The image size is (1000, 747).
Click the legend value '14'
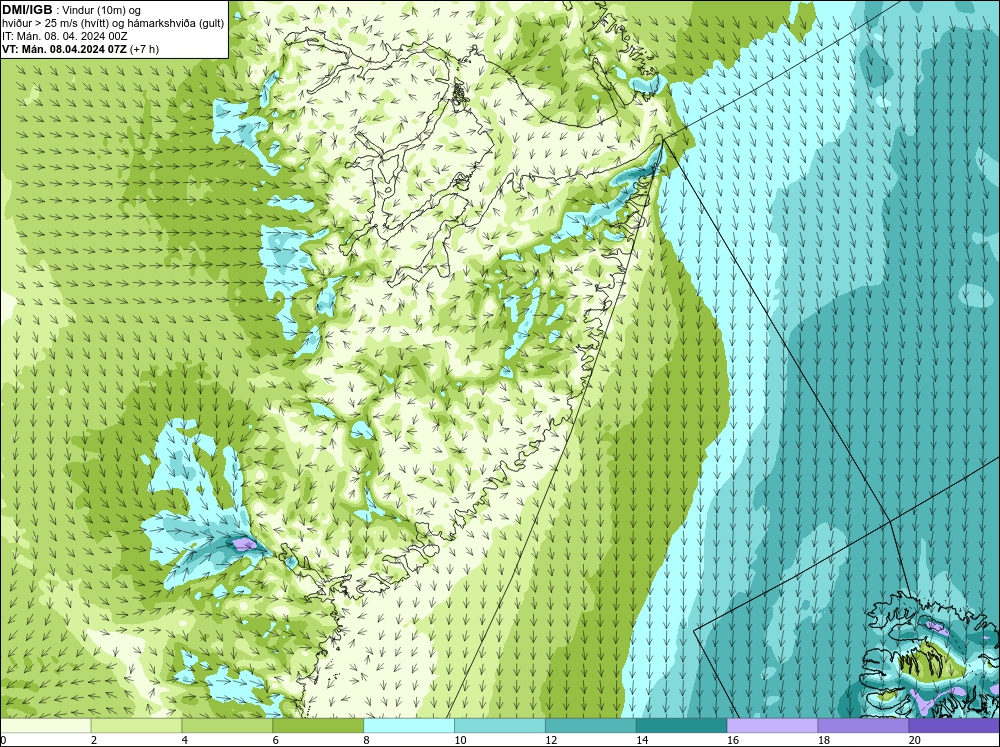[x=642, y=740]
